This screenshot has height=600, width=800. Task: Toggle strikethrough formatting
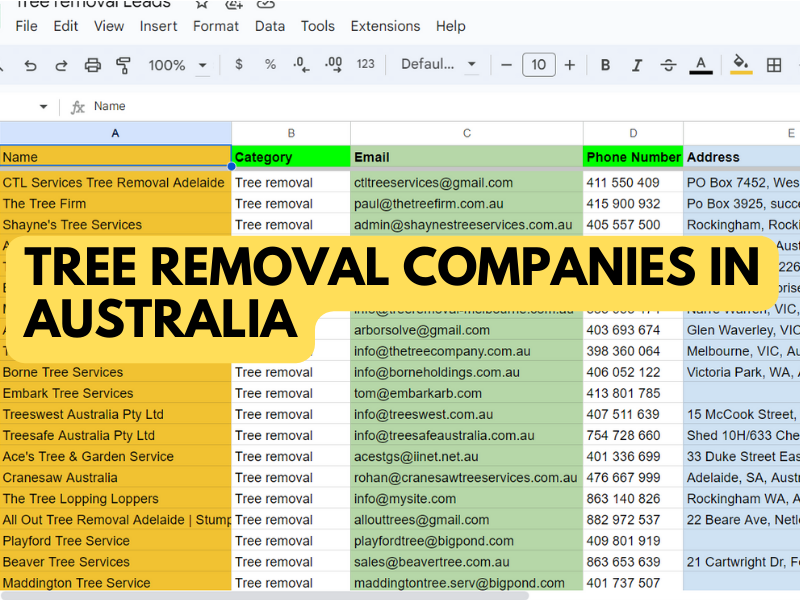coord(668,65)
